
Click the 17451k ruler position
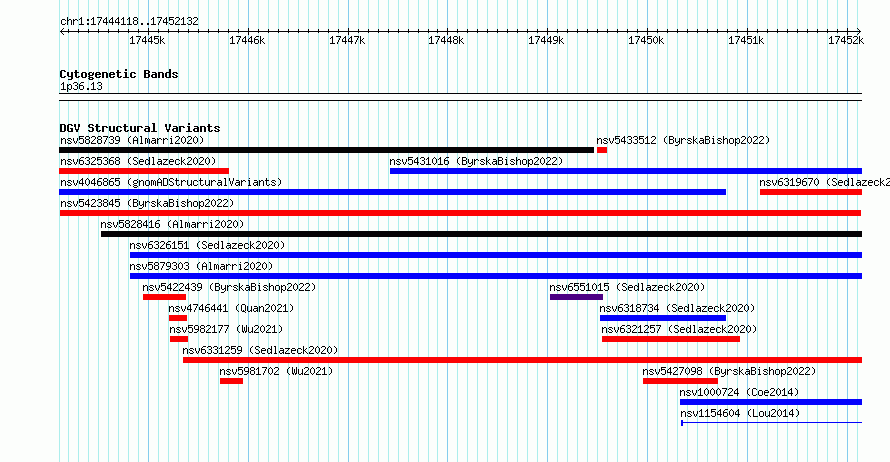point(746,40)
